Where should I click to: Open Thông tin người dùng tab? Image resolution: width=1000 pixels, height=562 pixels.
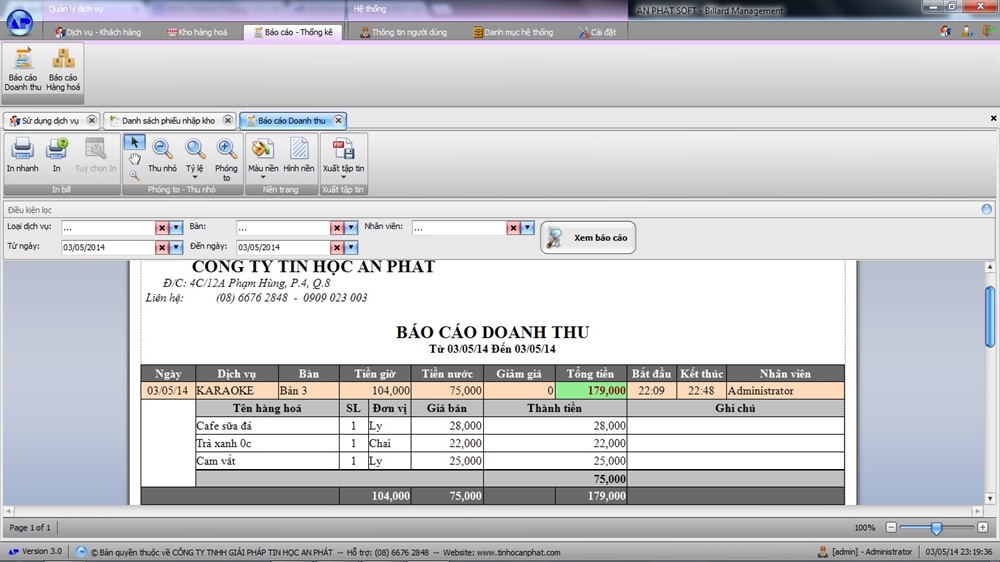click(x=403, y=32)
